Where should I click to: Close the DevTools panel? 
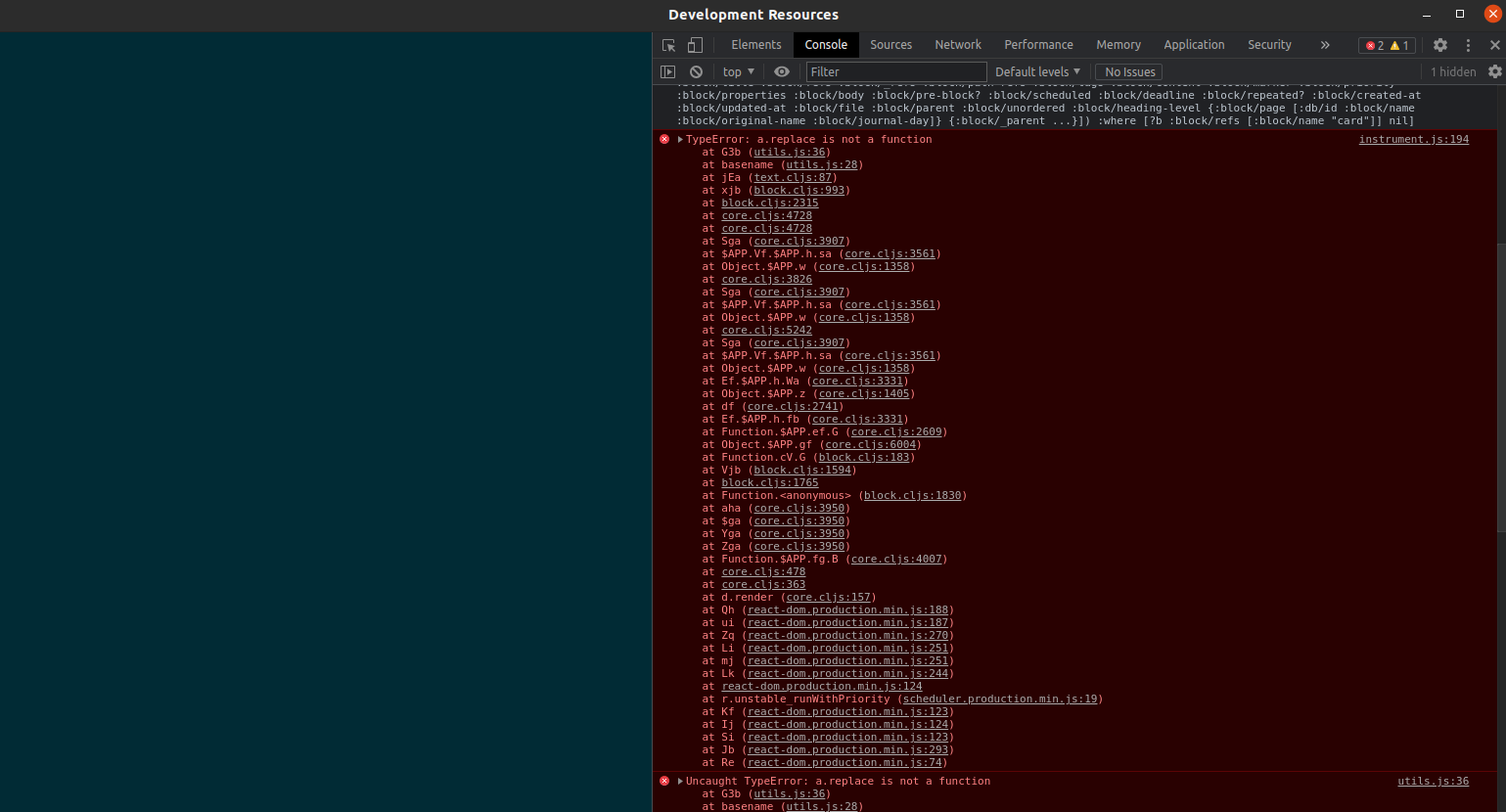tap(1494, 45)
